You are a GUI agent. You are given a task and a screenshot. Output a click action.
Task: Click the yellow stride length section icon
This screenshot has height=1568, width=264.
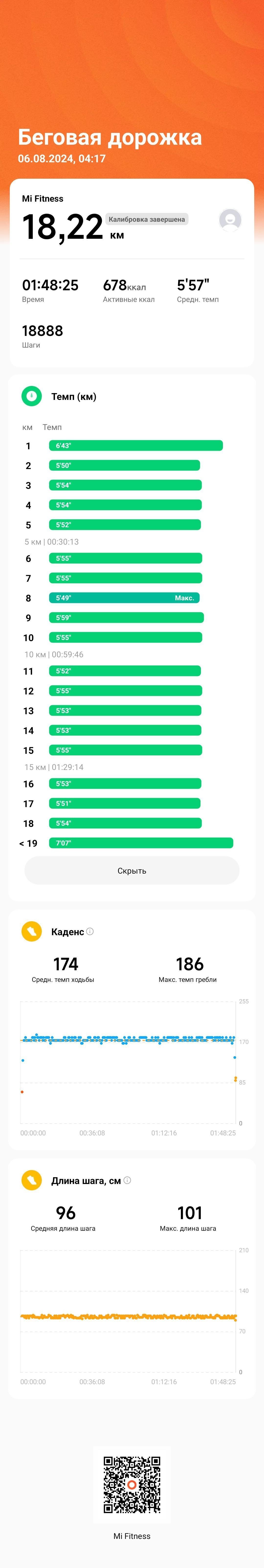coord(32,1180)
